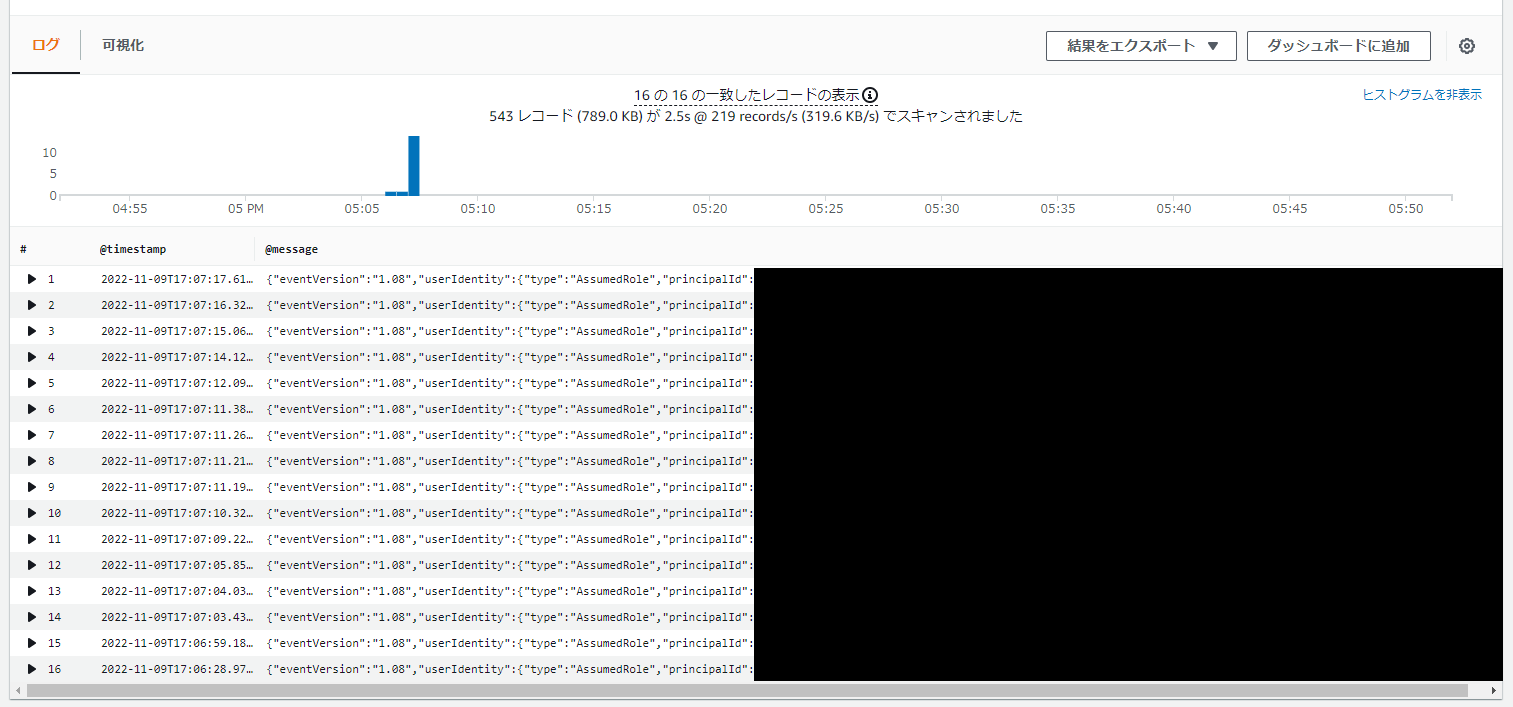Expand log record row 12
The height and width of the screenshot is (707, 1513).
point(31,565)
